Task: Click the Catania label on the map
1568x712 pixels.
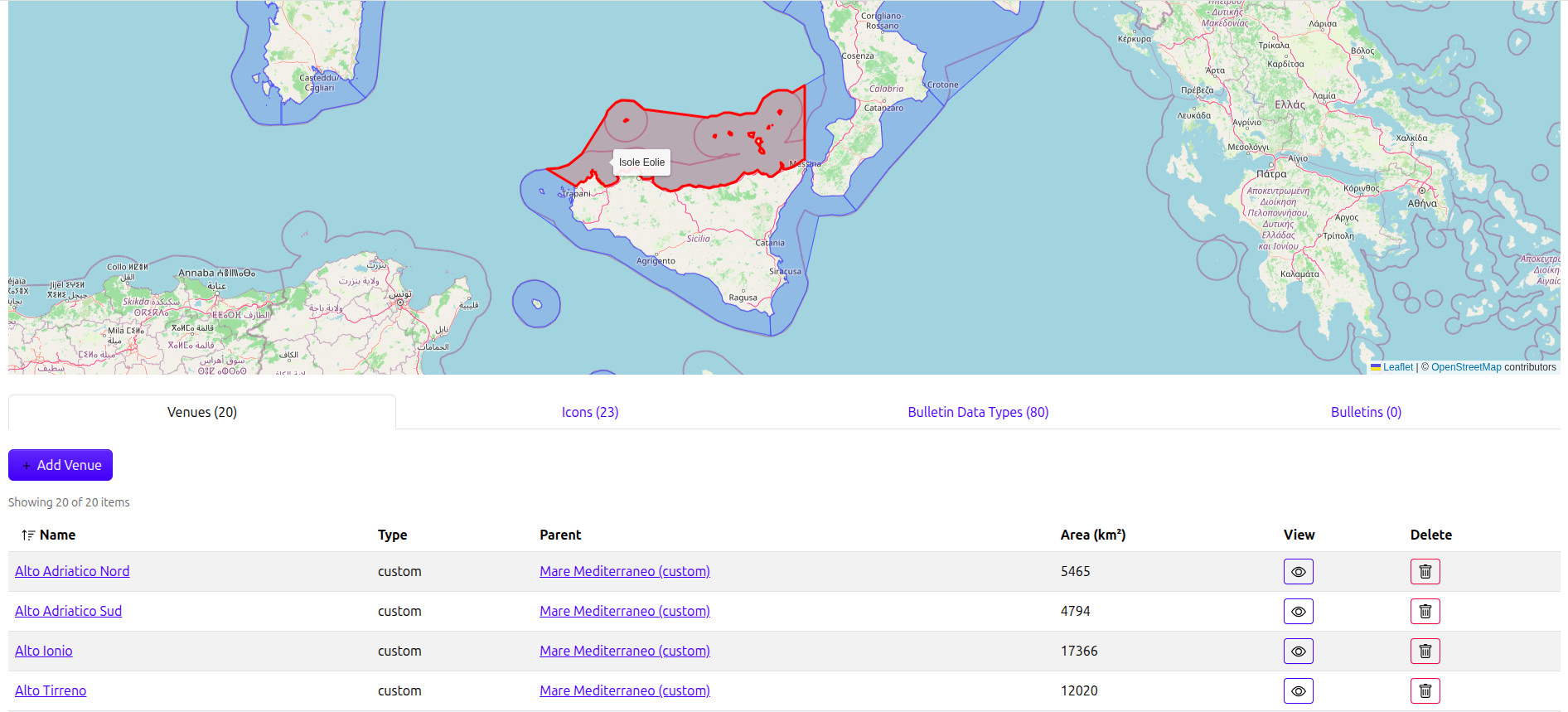Action: coord(770,243)
